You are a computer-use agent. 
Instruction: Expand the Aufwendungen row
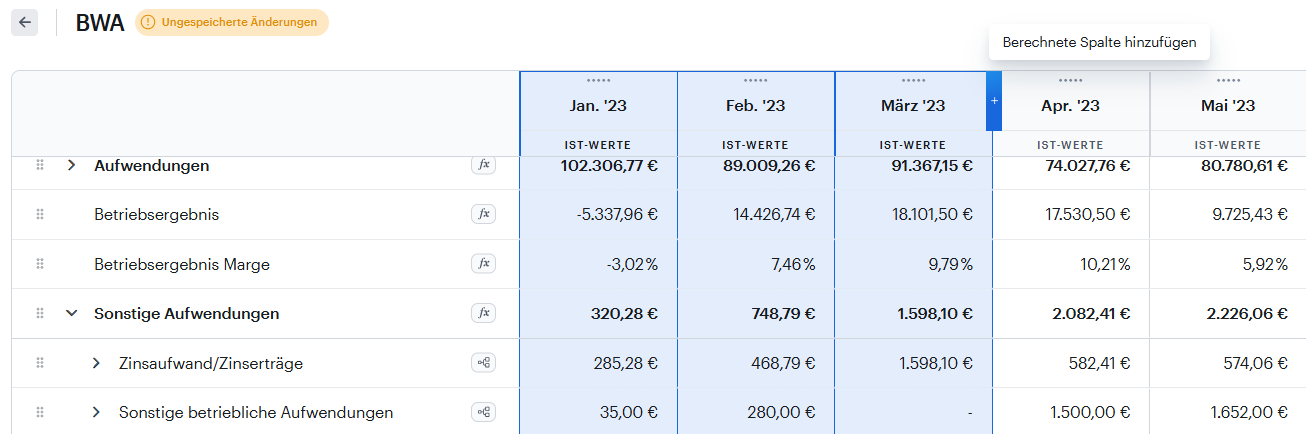(71, 165)
